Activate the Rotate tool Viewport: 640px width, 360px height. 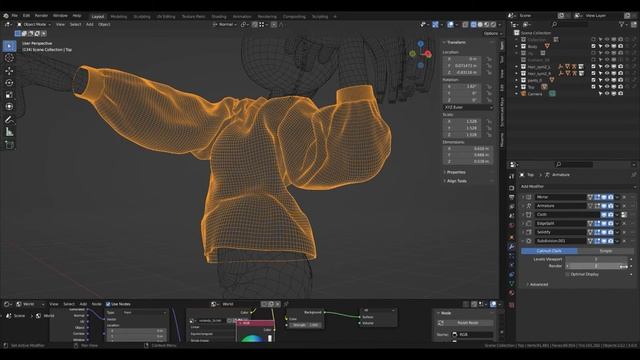click(9, 83)
